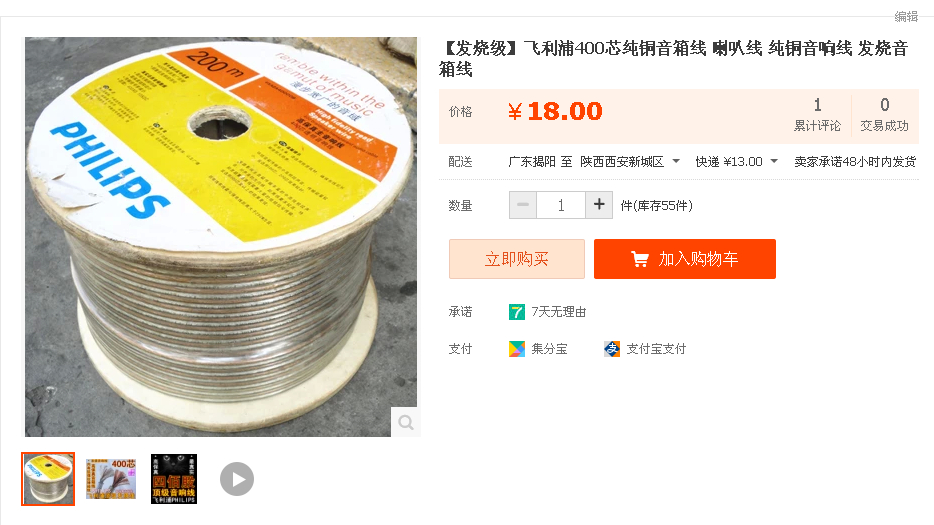Click the quantity input field
This screenshot has height=525, width=934.
561,205
